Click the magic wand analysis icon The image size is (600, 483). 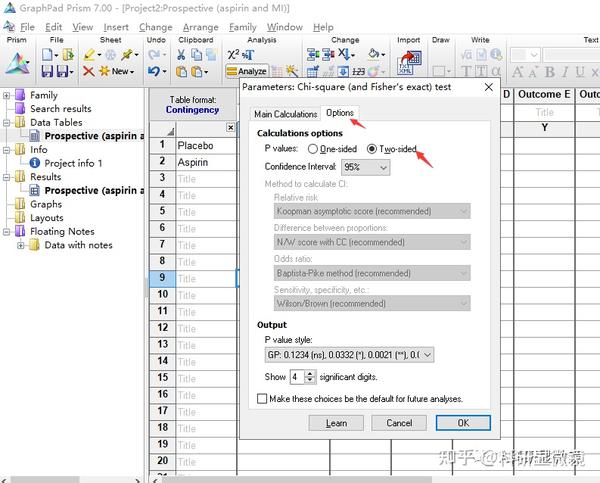292,71
